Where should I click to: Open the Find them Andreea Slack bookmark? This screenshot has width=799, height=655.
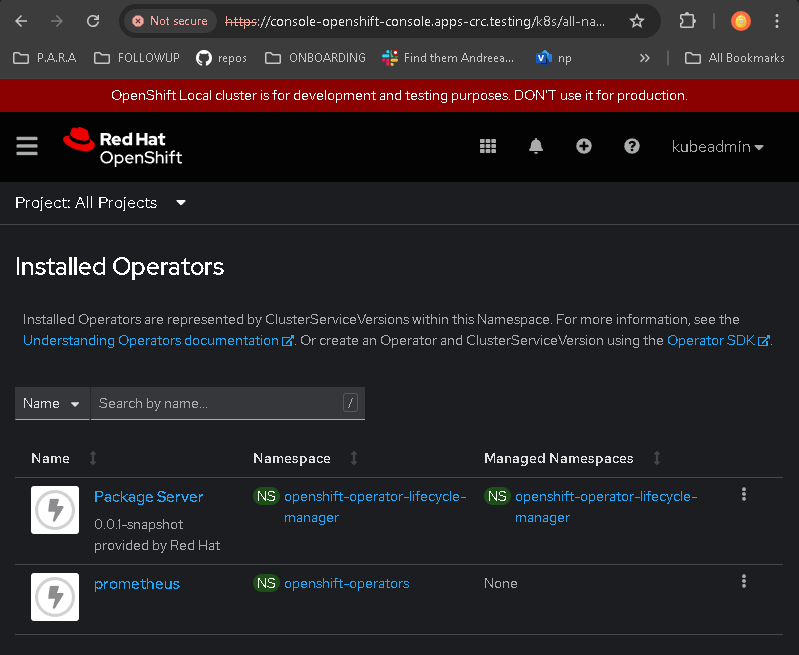click(447, 58)
